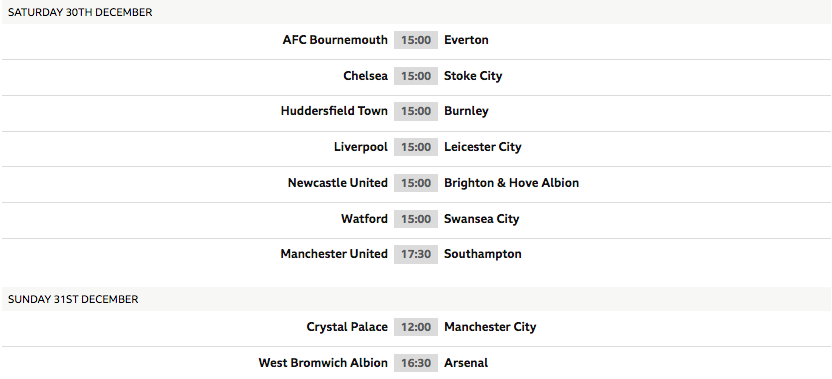
Task: Open the AFC Bournemouth team link
Action: pyautogui.click(x=335, y=40)
